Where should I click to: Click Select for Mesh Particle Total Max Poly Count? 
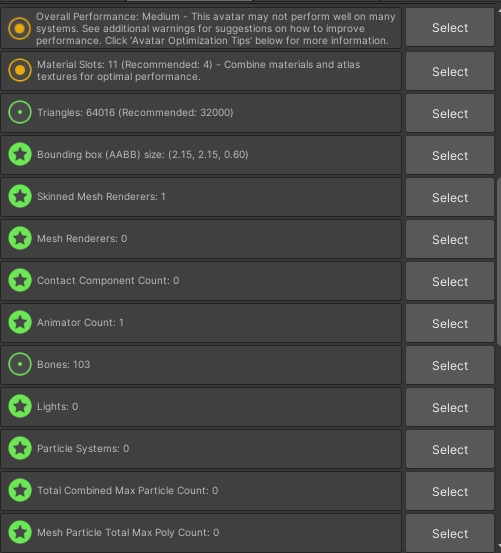pos(450,533)
